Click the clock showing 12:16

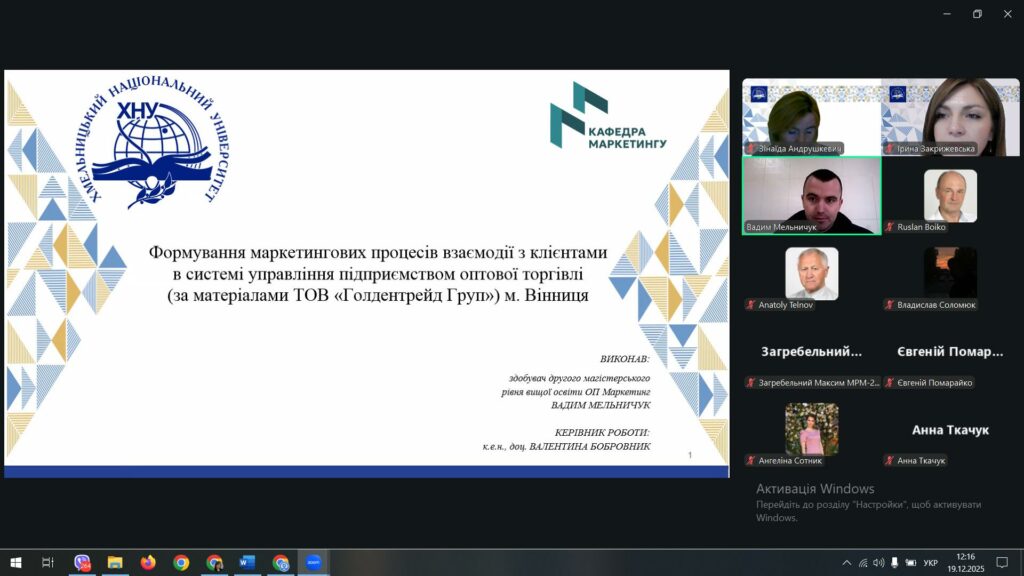(x=966, y=563)
